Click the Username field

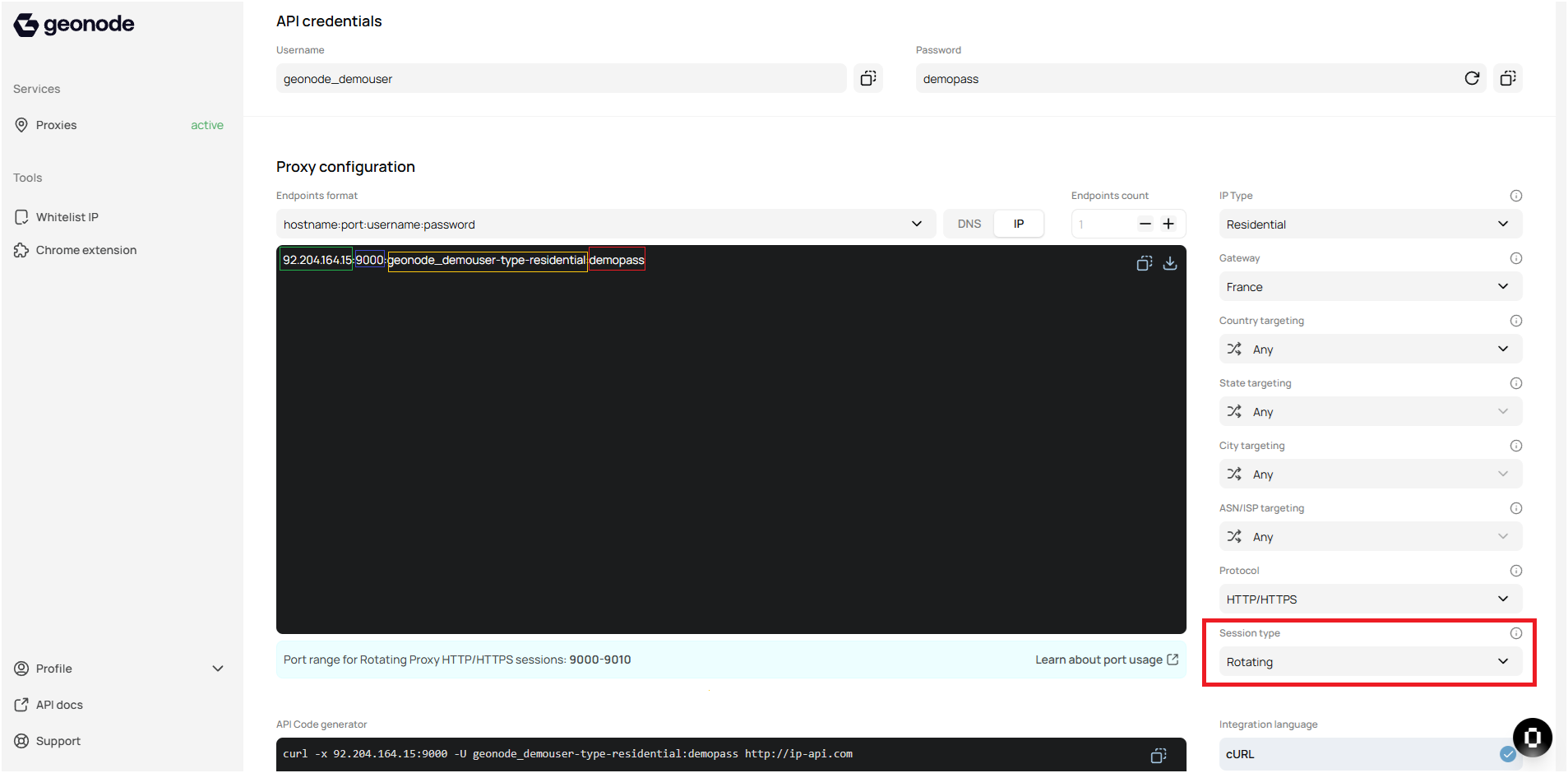point(562,78)
